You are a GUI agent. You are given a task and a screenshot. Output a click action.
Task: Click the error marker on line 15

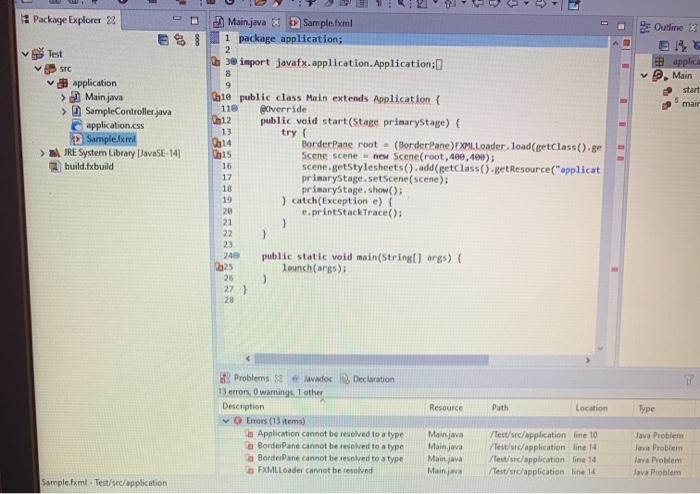(x=217, y=154)
